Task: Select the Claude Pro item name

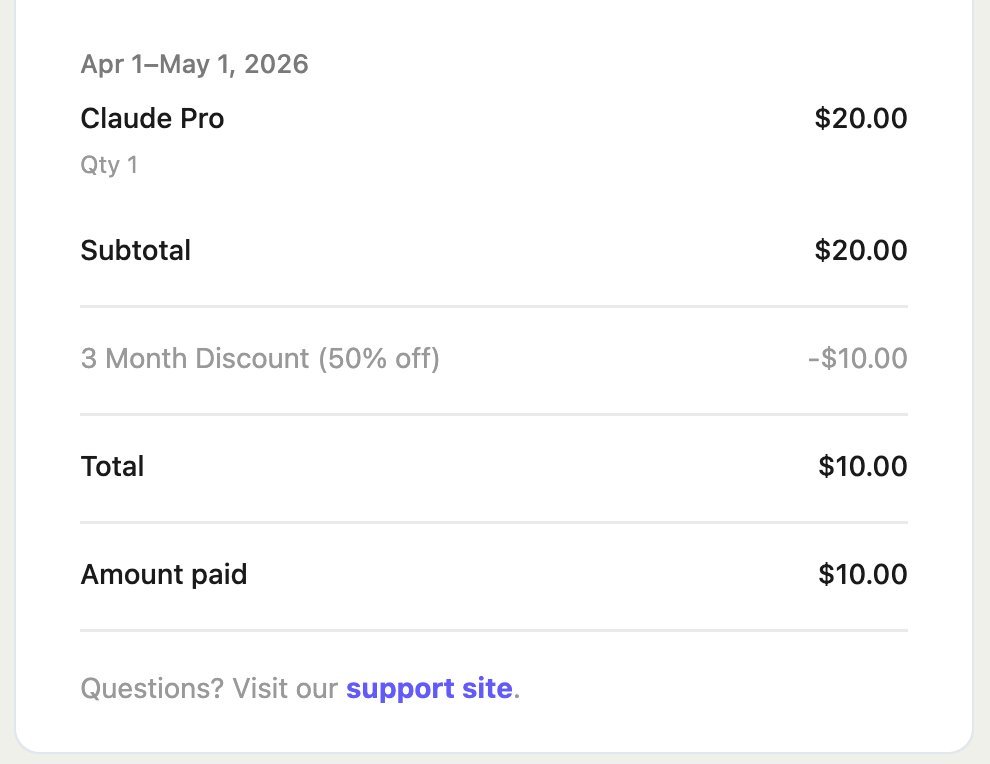Action: click(152, 119)
